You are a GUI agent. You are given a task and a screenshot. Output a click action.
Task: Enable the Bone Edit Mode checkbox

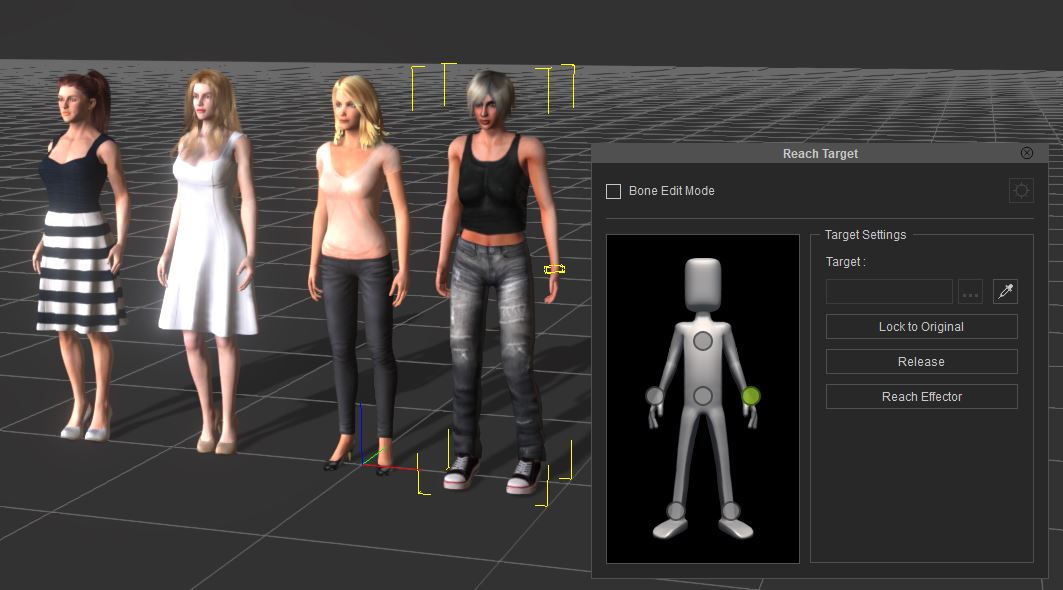coord(614,191)
